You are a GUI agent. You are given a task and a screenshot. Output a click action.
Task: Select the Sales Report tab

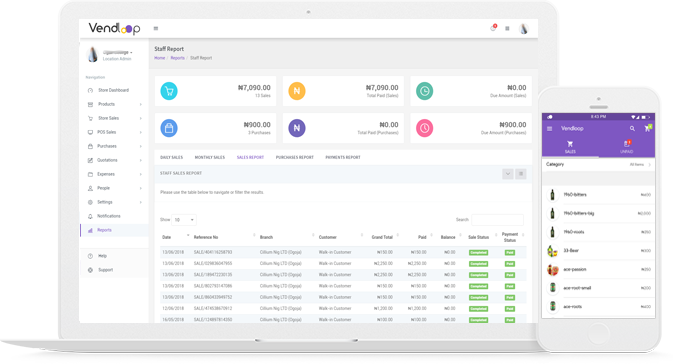coord(250,158)
